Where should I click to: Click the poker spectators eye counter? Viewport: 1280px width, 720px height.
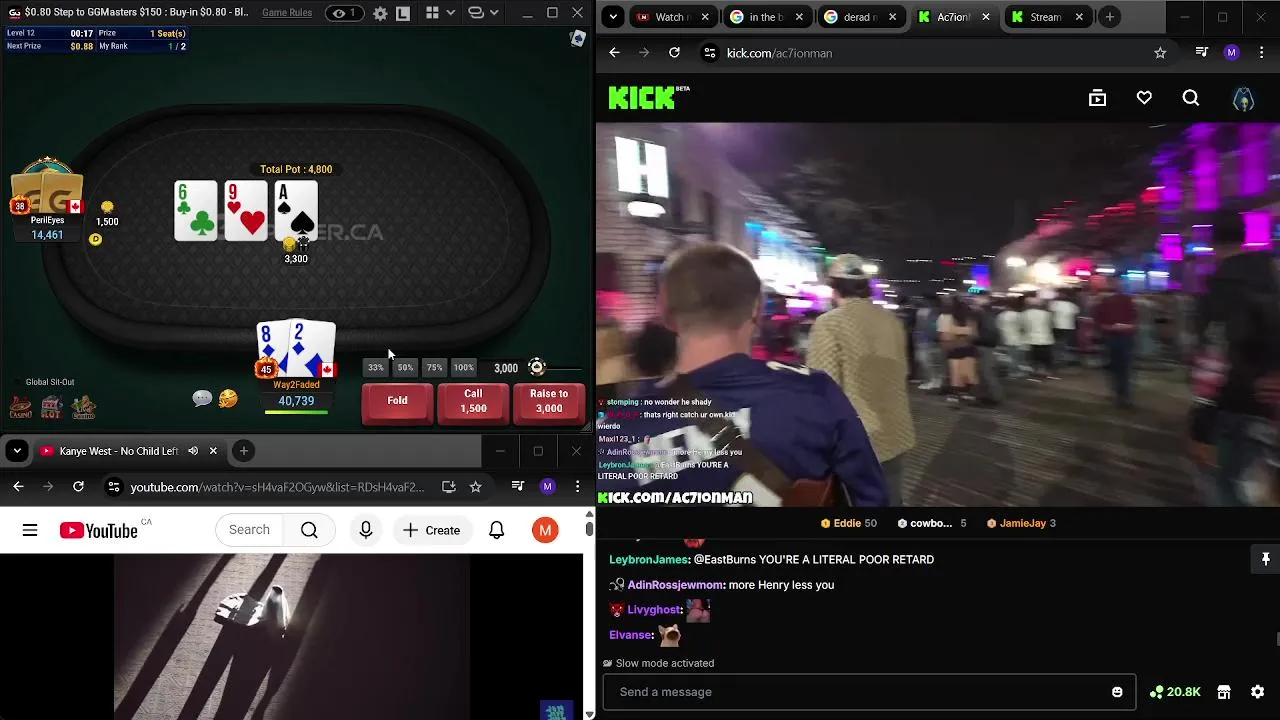[x=344, y=13]
